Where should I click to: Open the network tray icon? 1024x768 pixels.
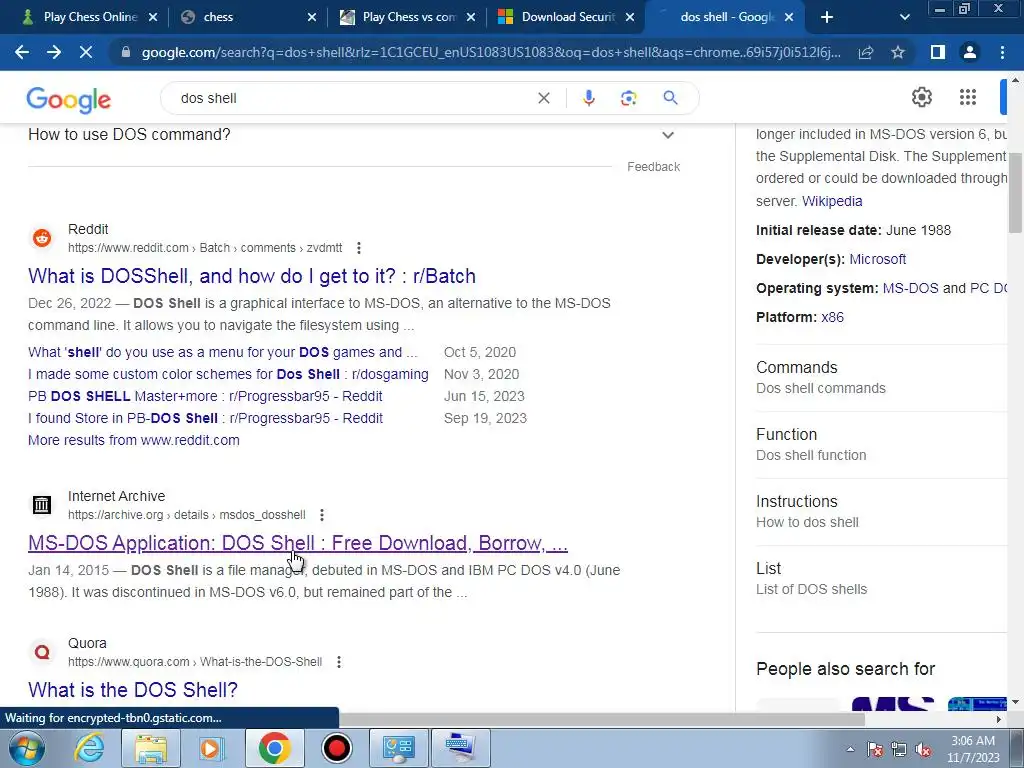pos(899,750)
